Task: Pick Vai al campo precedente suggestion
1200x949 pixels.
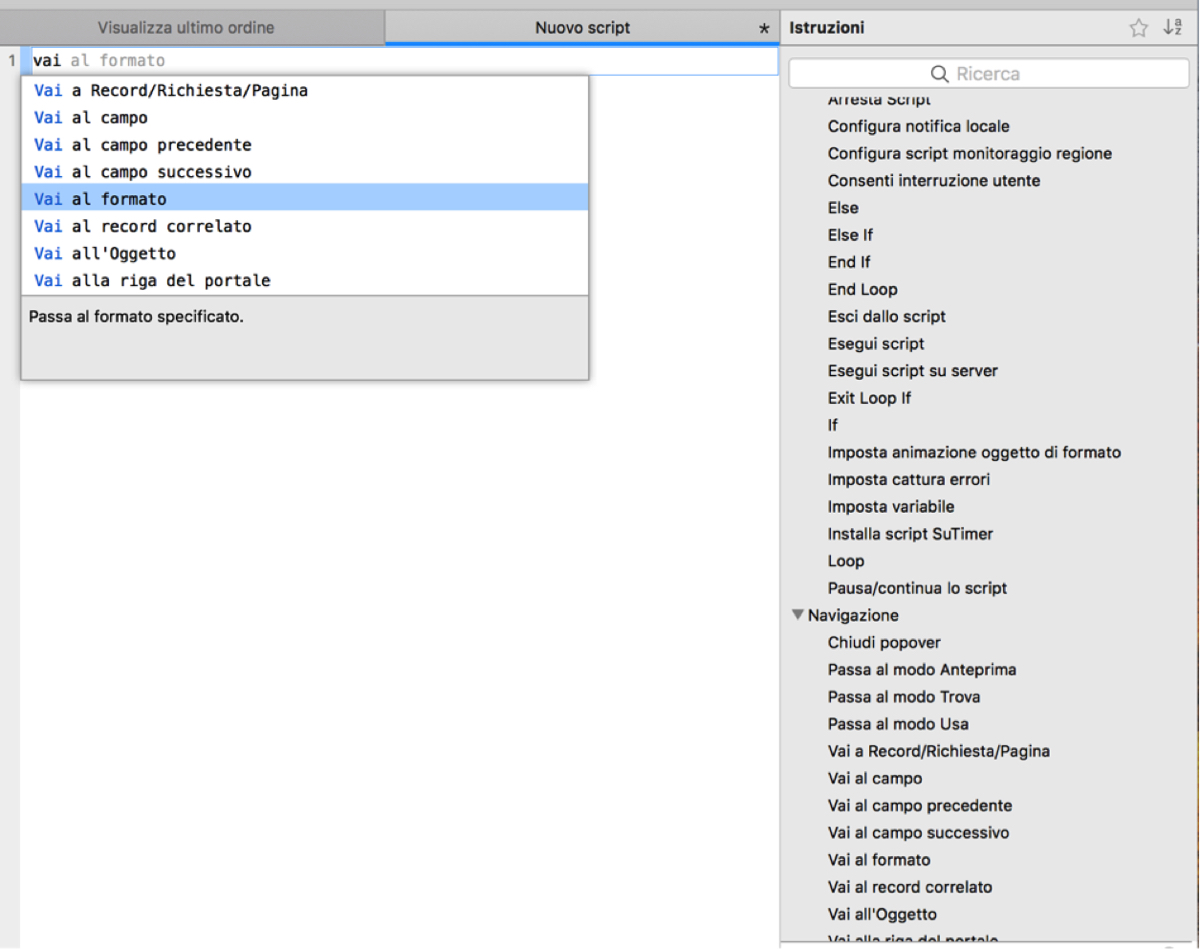Action: tap(304, 145)
